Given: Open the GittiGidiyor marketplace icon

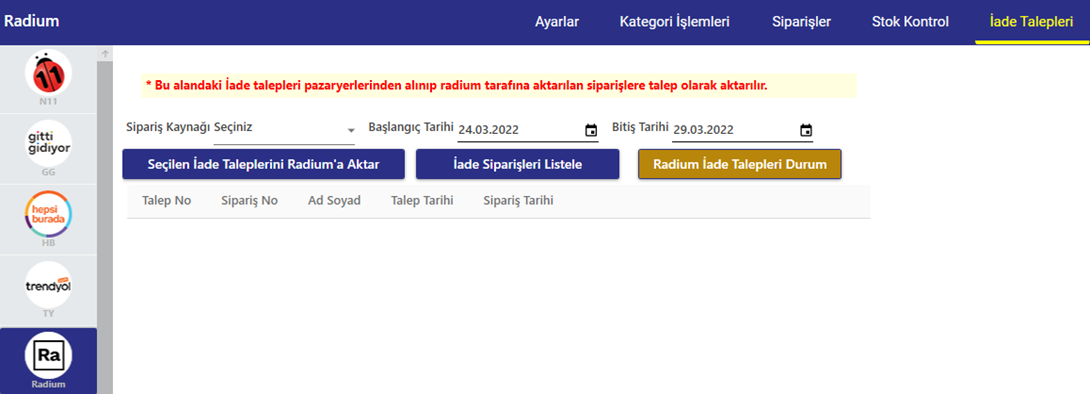Looking at the screenshot, I should point(49,143).
